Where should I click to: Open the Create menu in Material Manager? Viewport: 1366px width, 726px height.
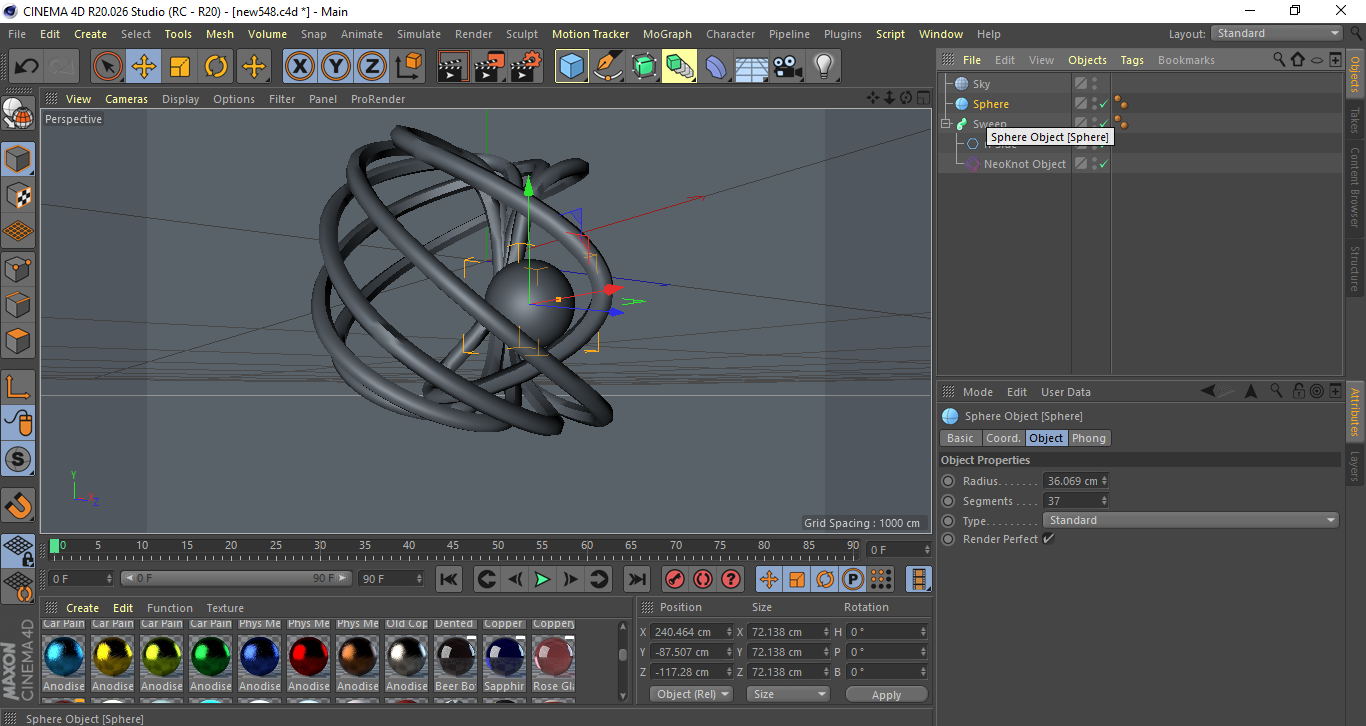pyautogui.click(x=83, y=608)
